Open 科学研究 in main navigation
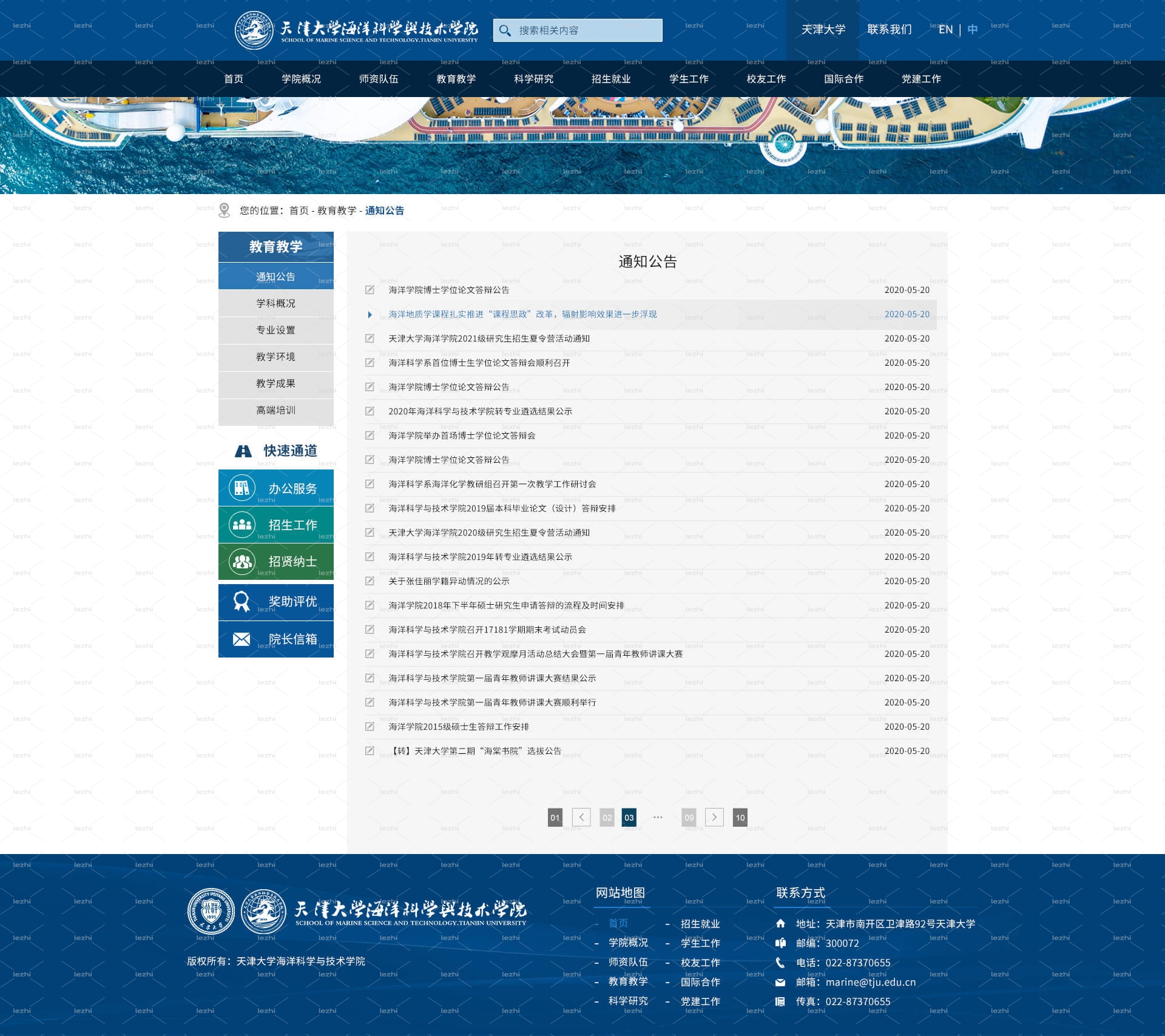The width and height of the screenshot is (1165, 1036). coord(533,79)
